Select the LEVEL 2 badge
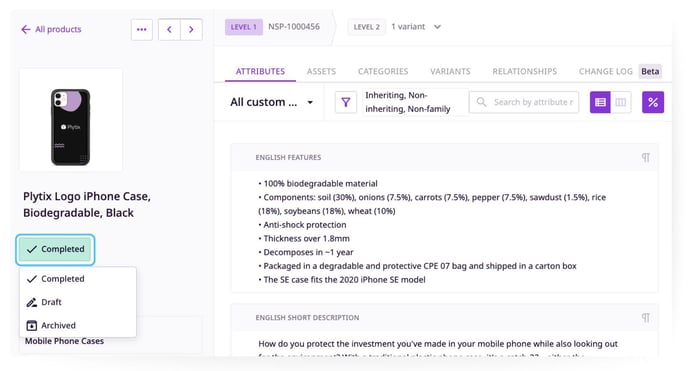This screenshot has height=371, width=688. [367, 27]
